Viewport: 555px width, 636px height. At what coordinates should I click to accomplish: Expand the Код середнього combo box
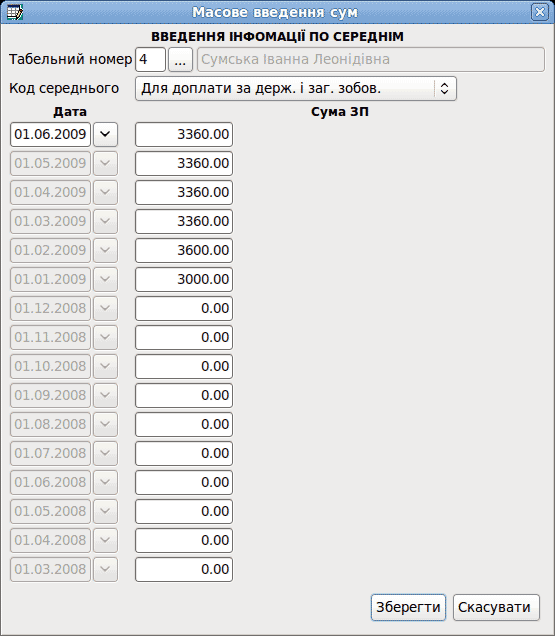[x=296, y=88]
